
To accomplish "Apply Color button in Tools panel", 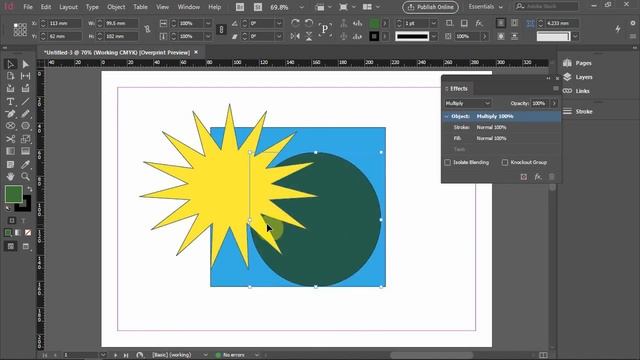I will coord(8,233).
